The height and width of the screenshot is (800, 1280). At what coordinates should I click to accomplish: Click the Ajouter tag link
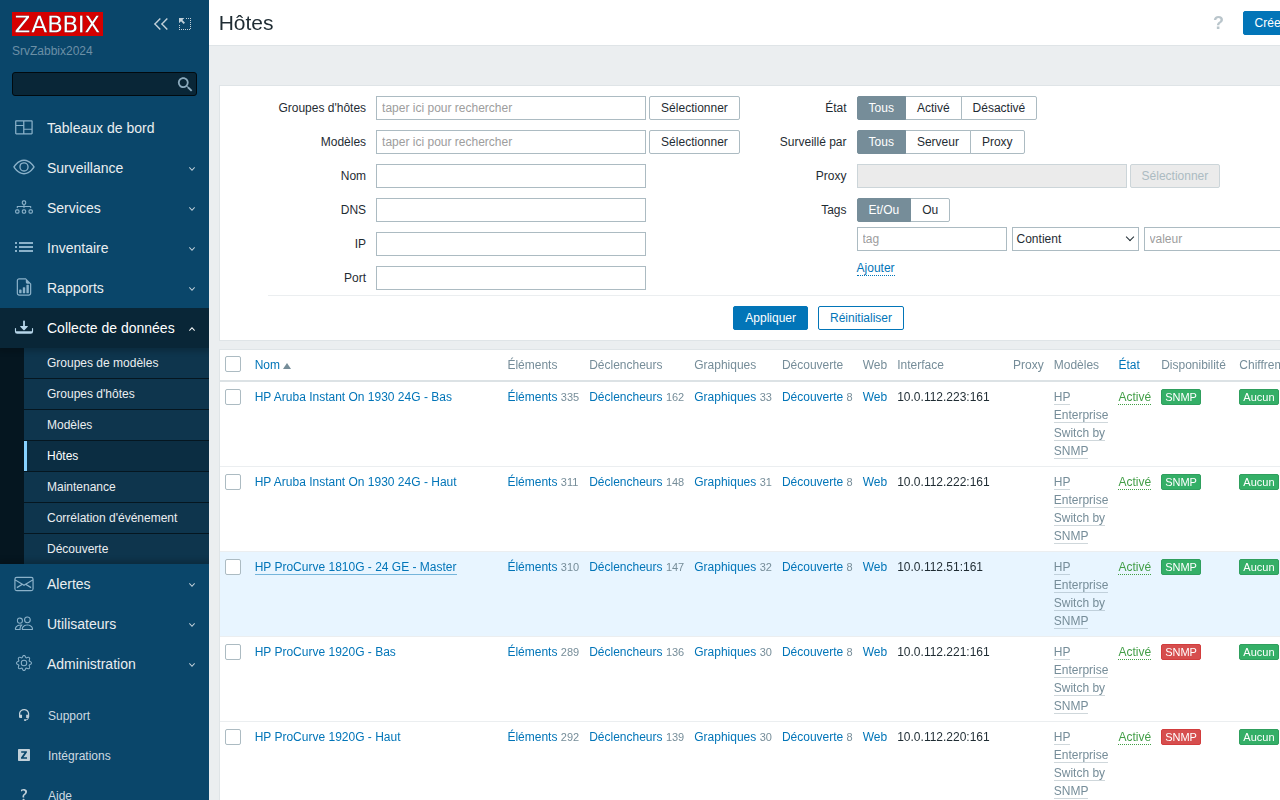pyautogui.click(x=876, y=268)
